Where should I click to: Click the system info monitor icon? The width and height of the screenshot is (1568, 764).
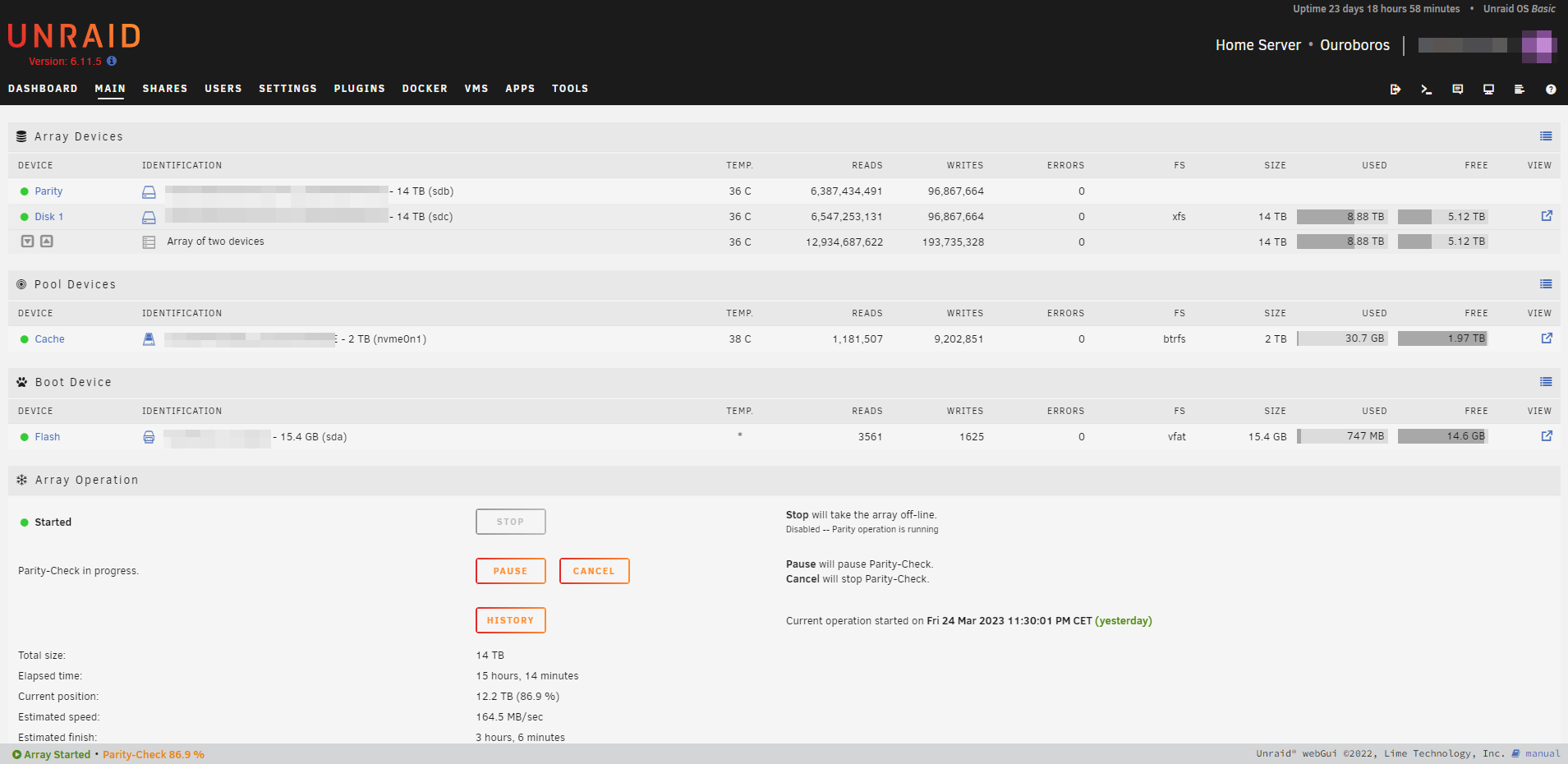[x=1488, y=90]
